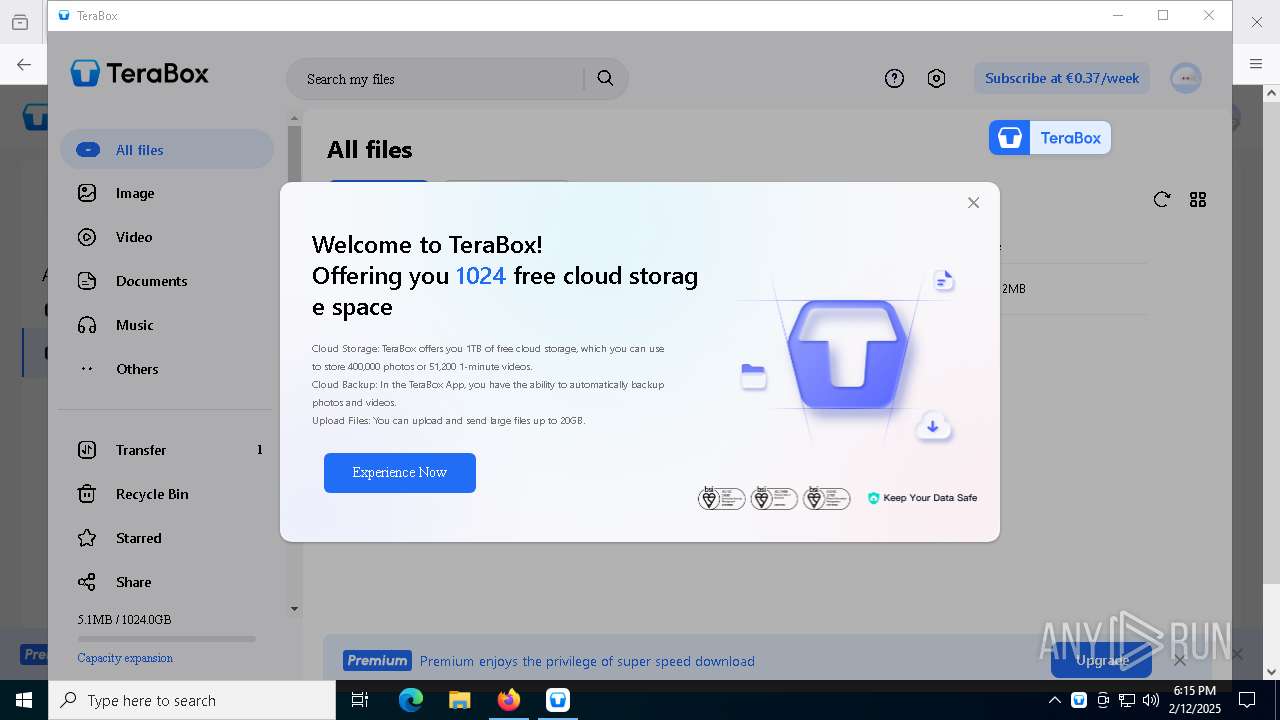Click the browser back arrow behind TeraBox

point(23,64)
